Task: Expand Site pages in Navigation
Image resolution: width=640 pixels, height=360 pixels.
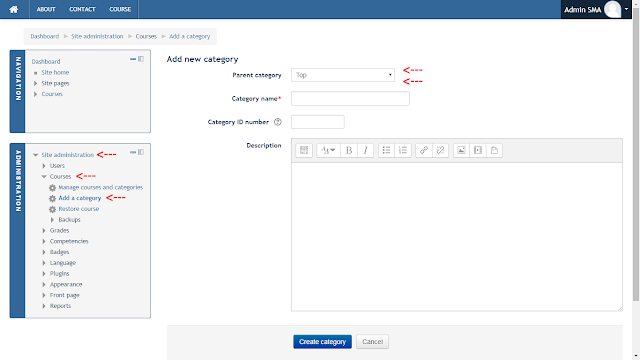Action: [x=36, y=83]
